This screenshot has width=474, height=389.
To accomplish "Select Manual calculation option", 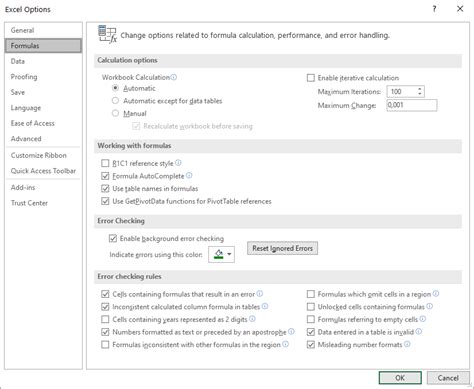I will (x=115, y=113).
